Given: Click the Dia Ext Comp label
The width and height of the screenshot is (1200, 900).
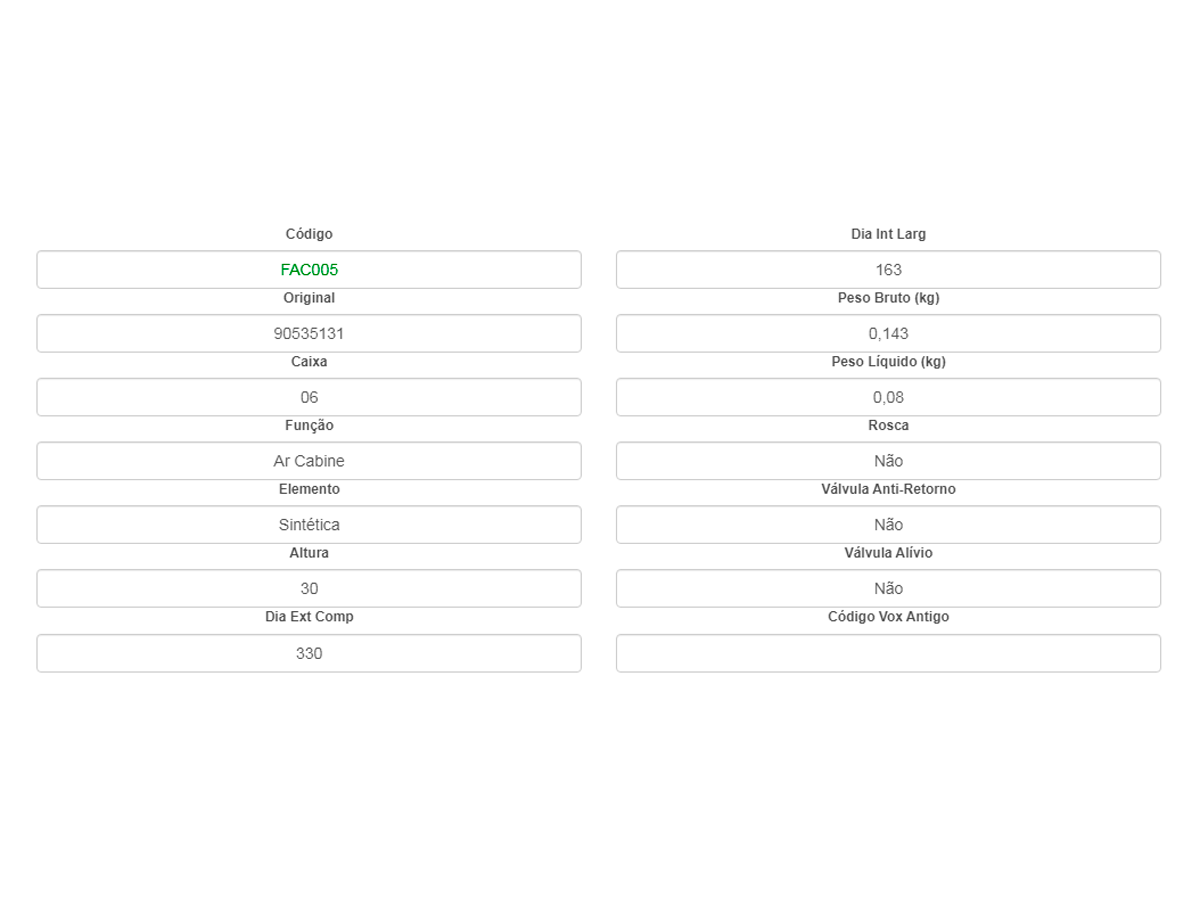Looking at the screenshot, I should 309,617.
